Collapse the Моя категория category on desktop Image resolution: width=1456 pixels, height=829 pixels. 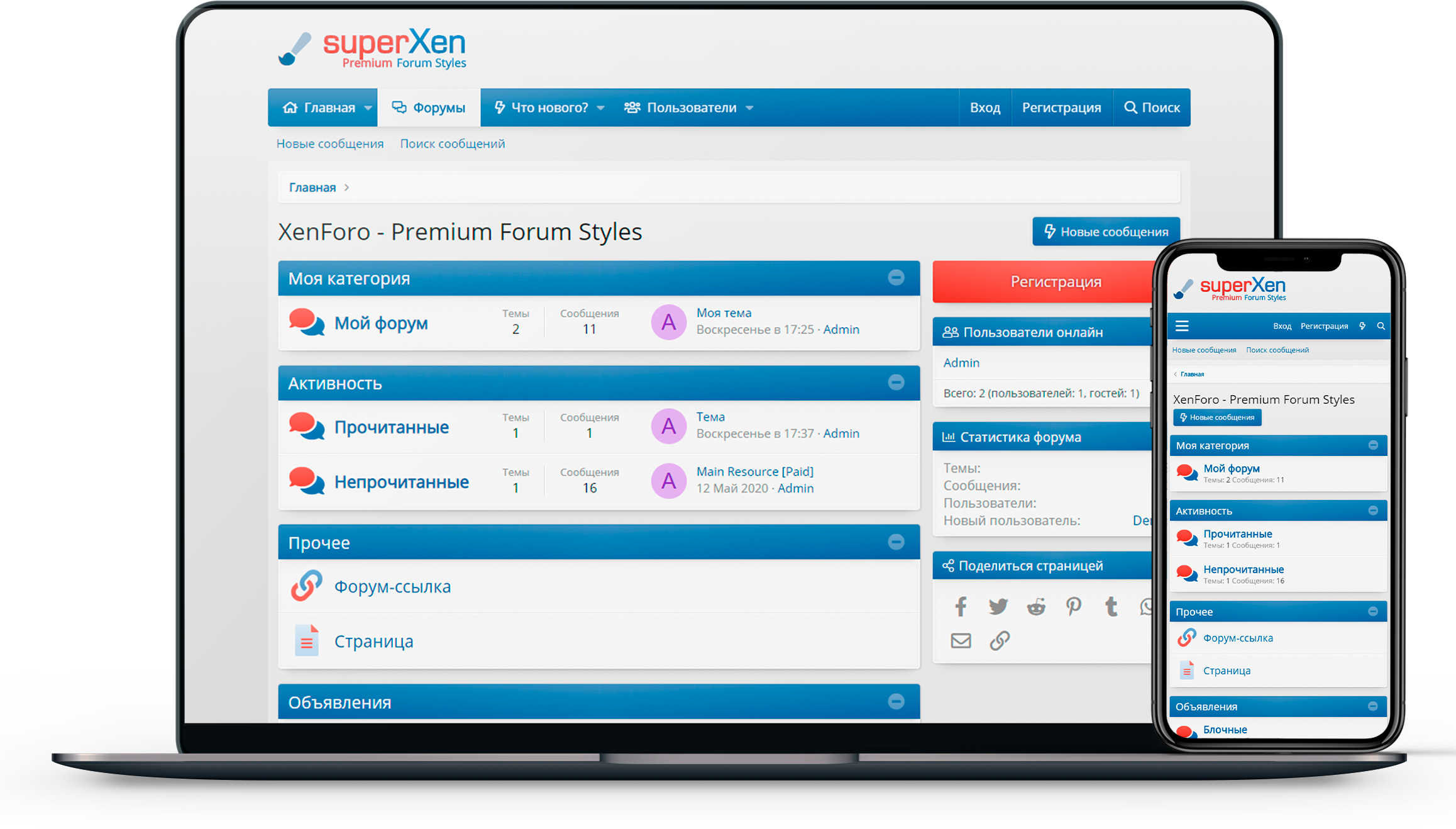pos(896,277)
